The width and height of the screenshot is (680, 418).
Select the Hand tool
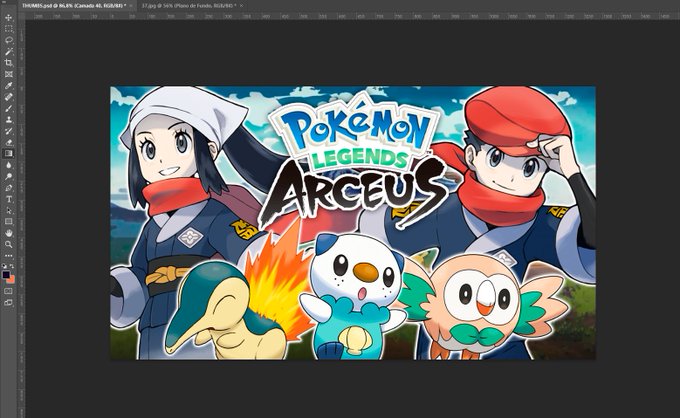tap(8, 233)
